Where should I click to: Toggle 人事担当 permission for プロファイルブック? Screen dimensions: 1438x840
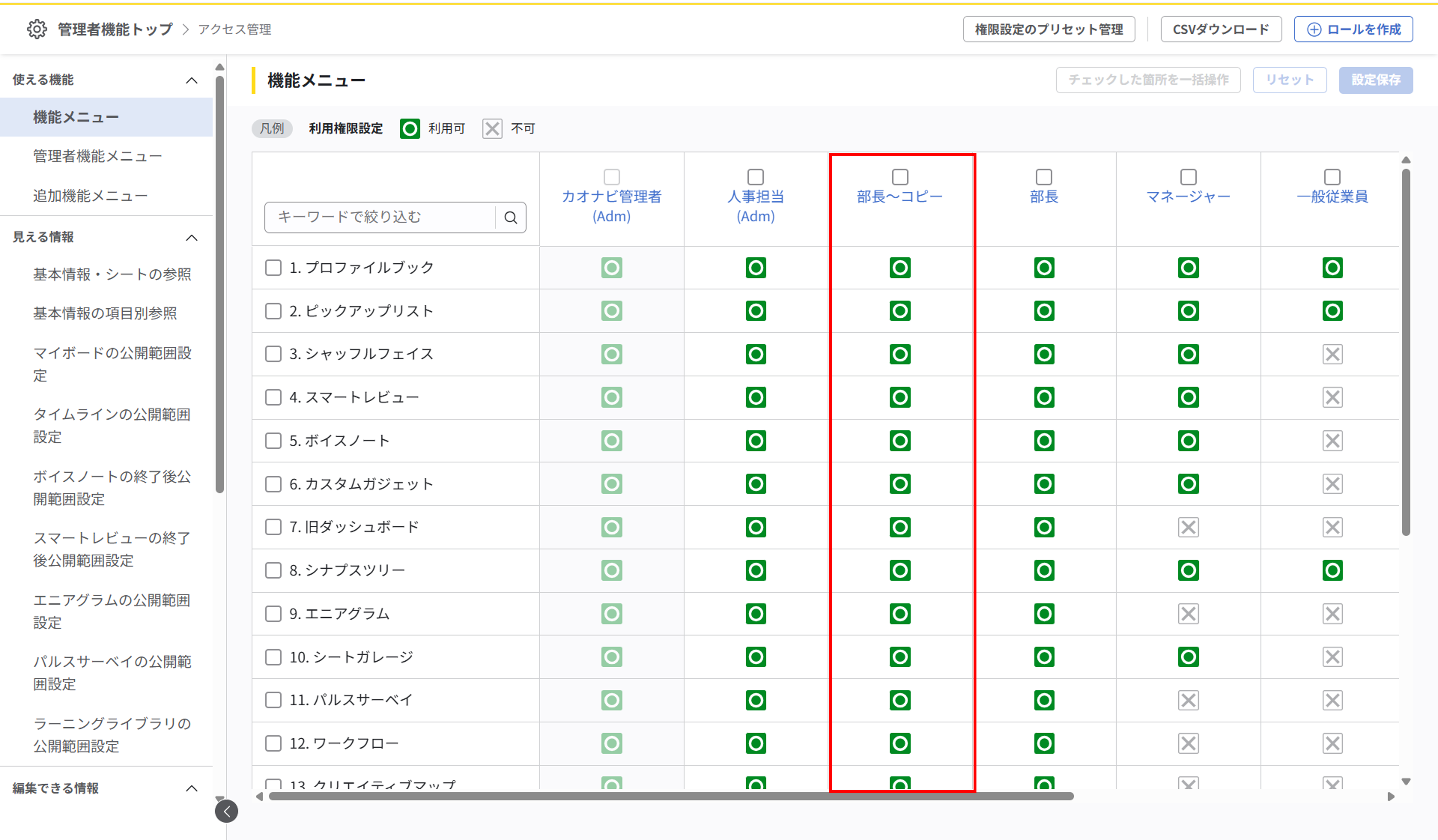point(756,268)
